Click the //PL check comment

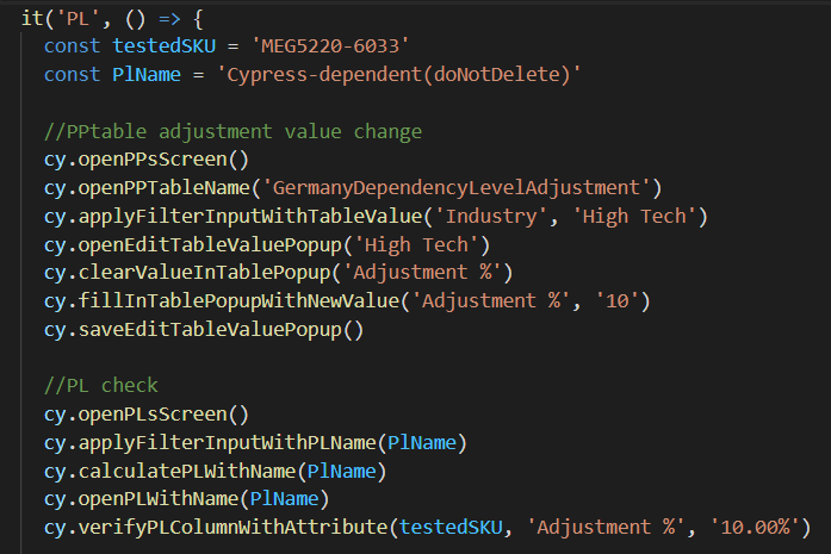click(x=101, y=385)
